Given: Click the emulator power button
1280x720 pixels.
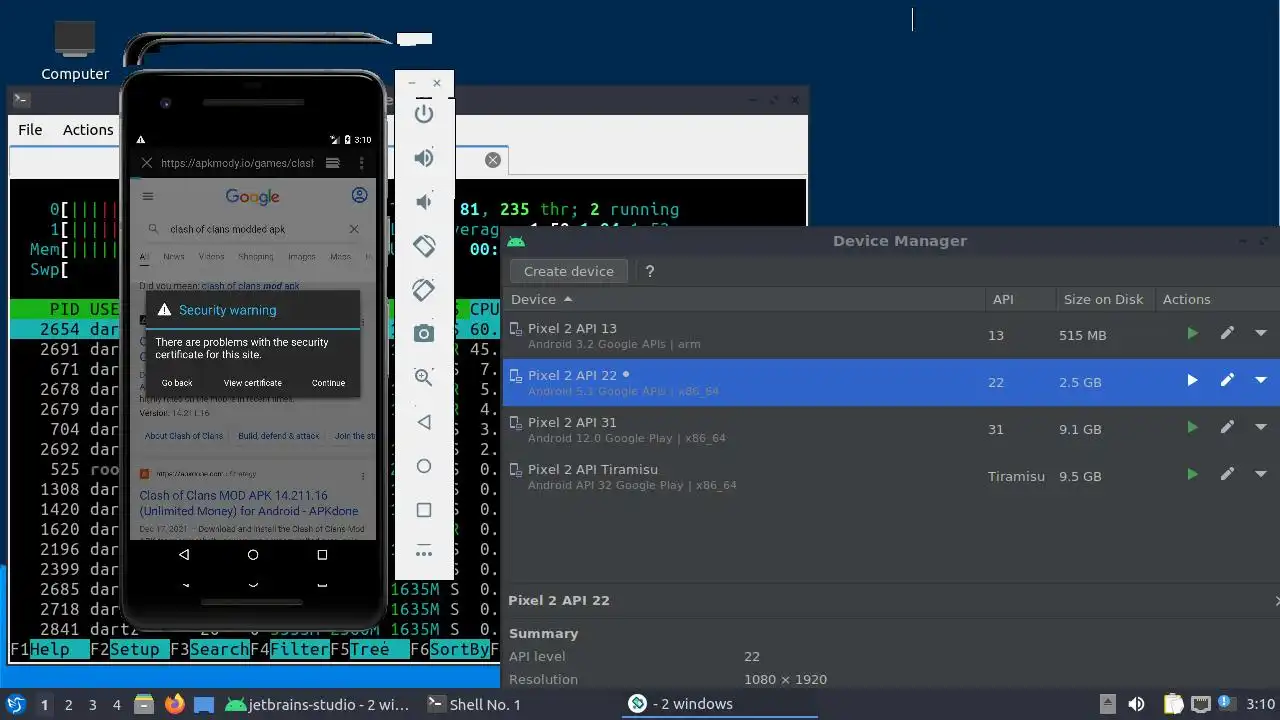Looking at the screenshot, I should (x=424, y=113).
